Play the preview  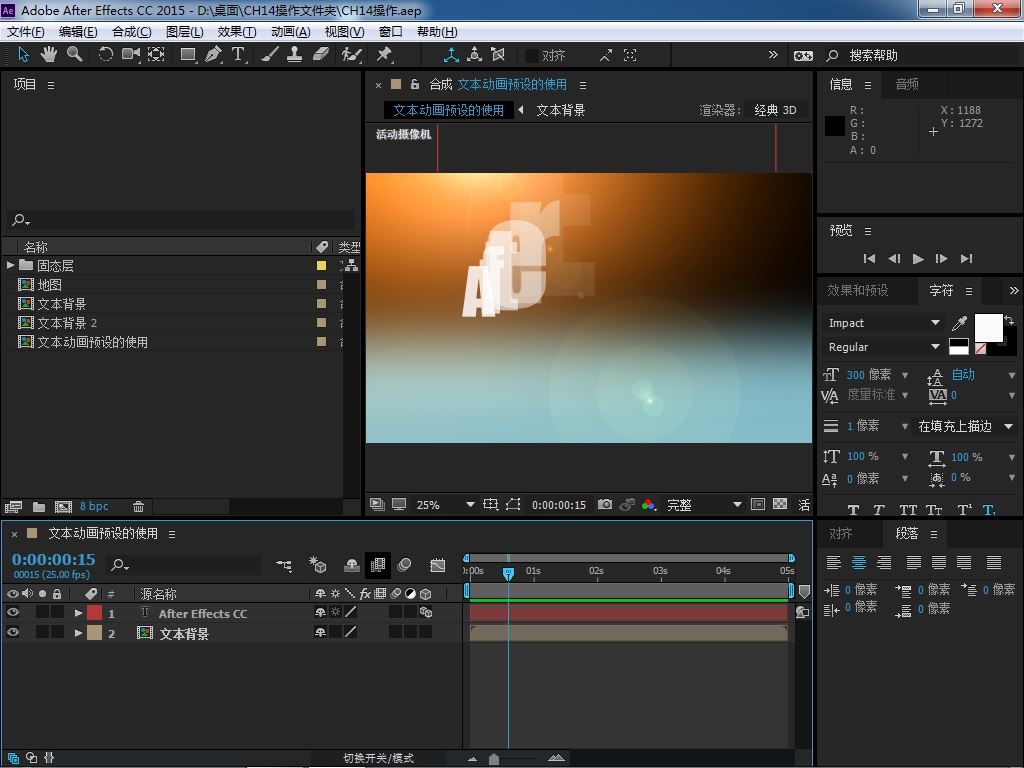pos(918,259)
